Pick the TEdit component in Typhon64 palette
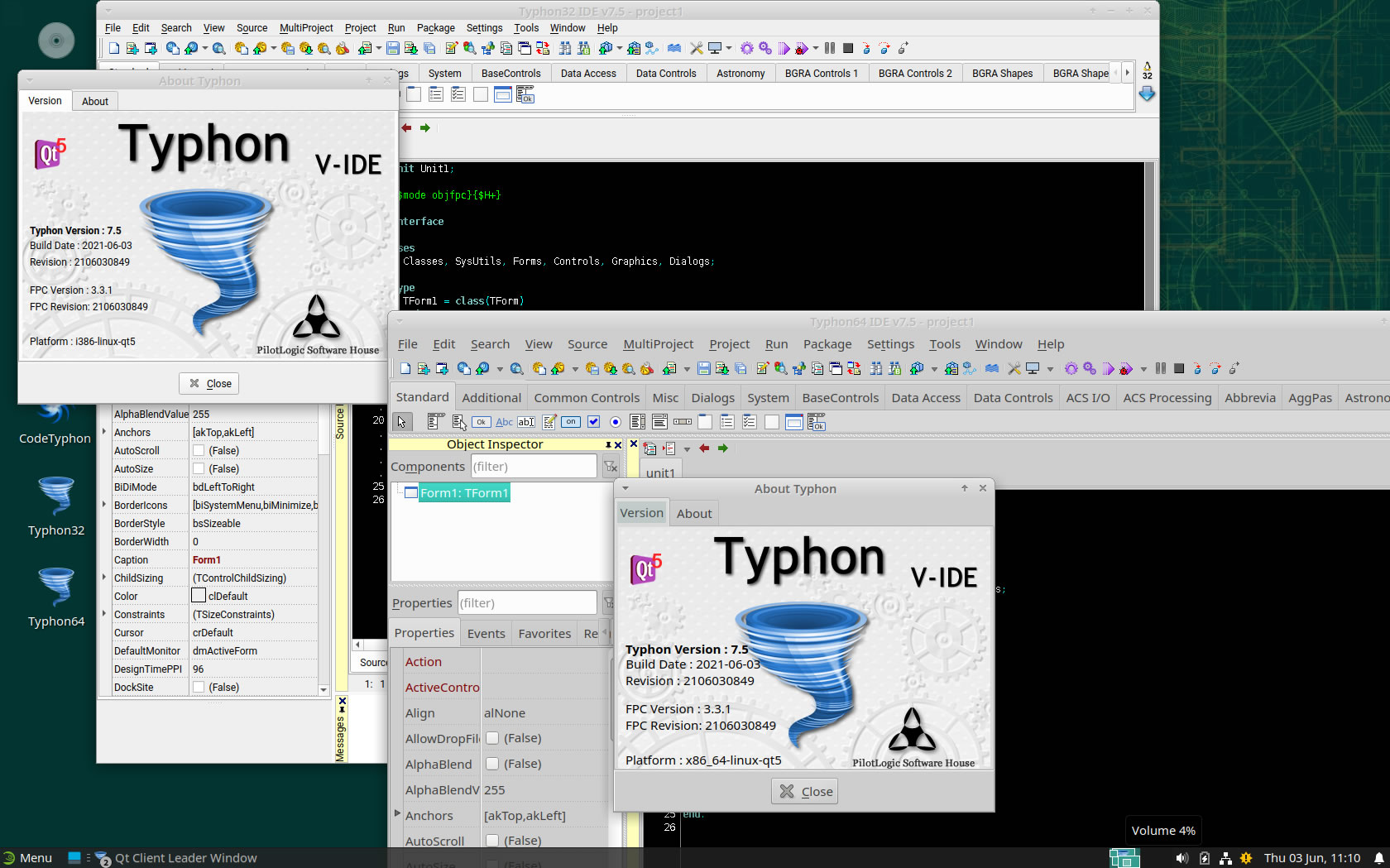 (x=526, y=422)
